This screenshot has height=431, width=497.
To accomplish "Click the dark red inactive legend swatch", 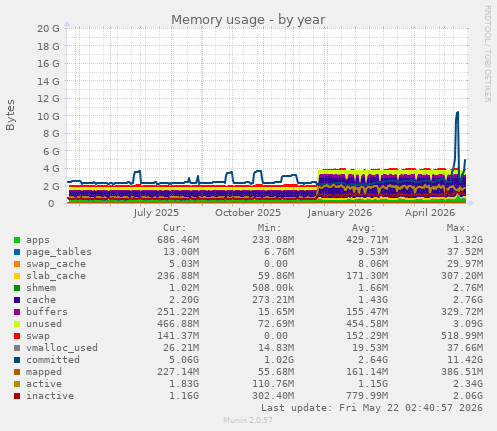I will (x=17, y=396).
